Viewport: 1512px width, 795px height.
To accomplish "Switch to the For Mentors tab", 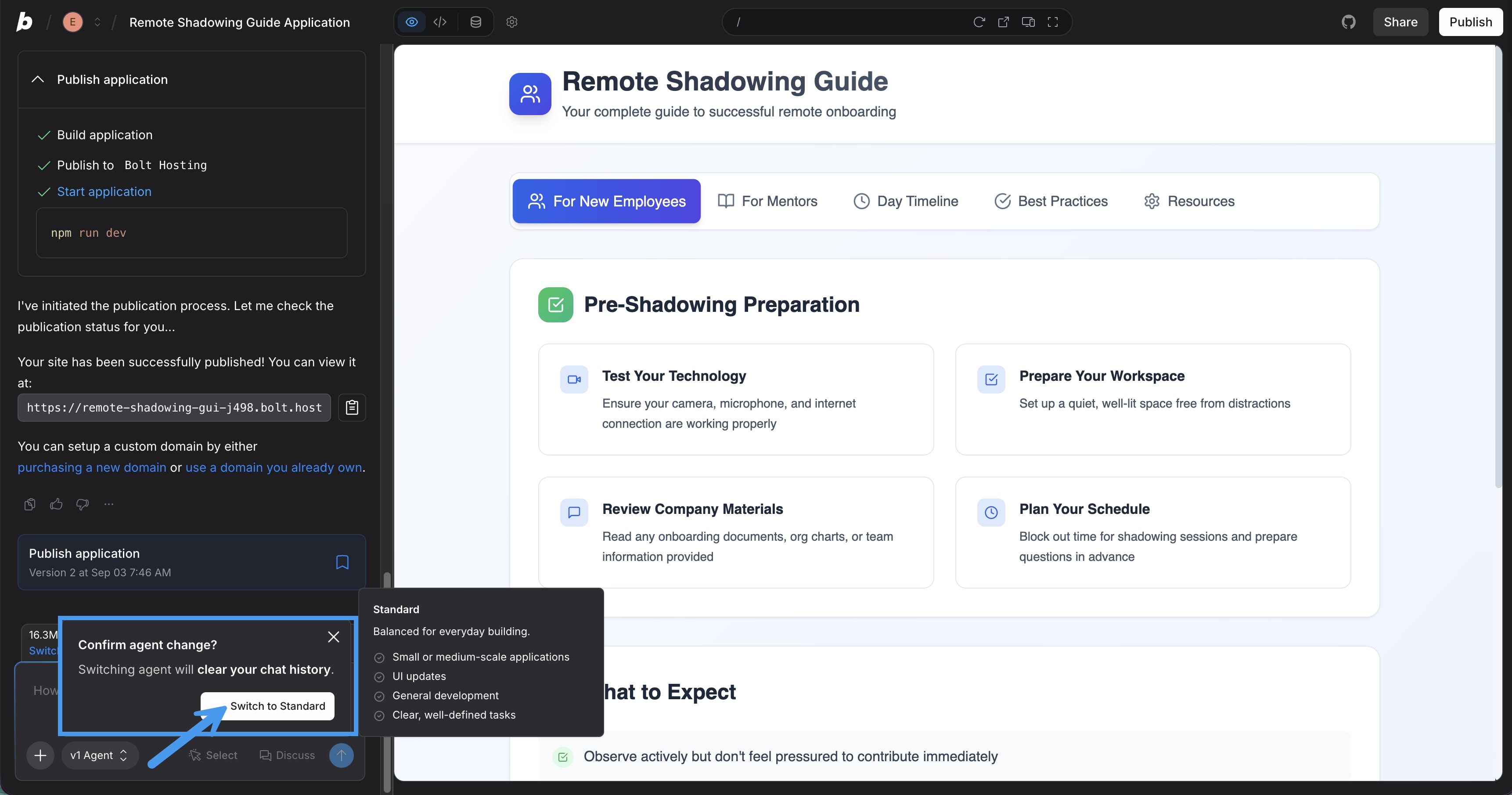I will pyautogui.click(x=767, y=201).
